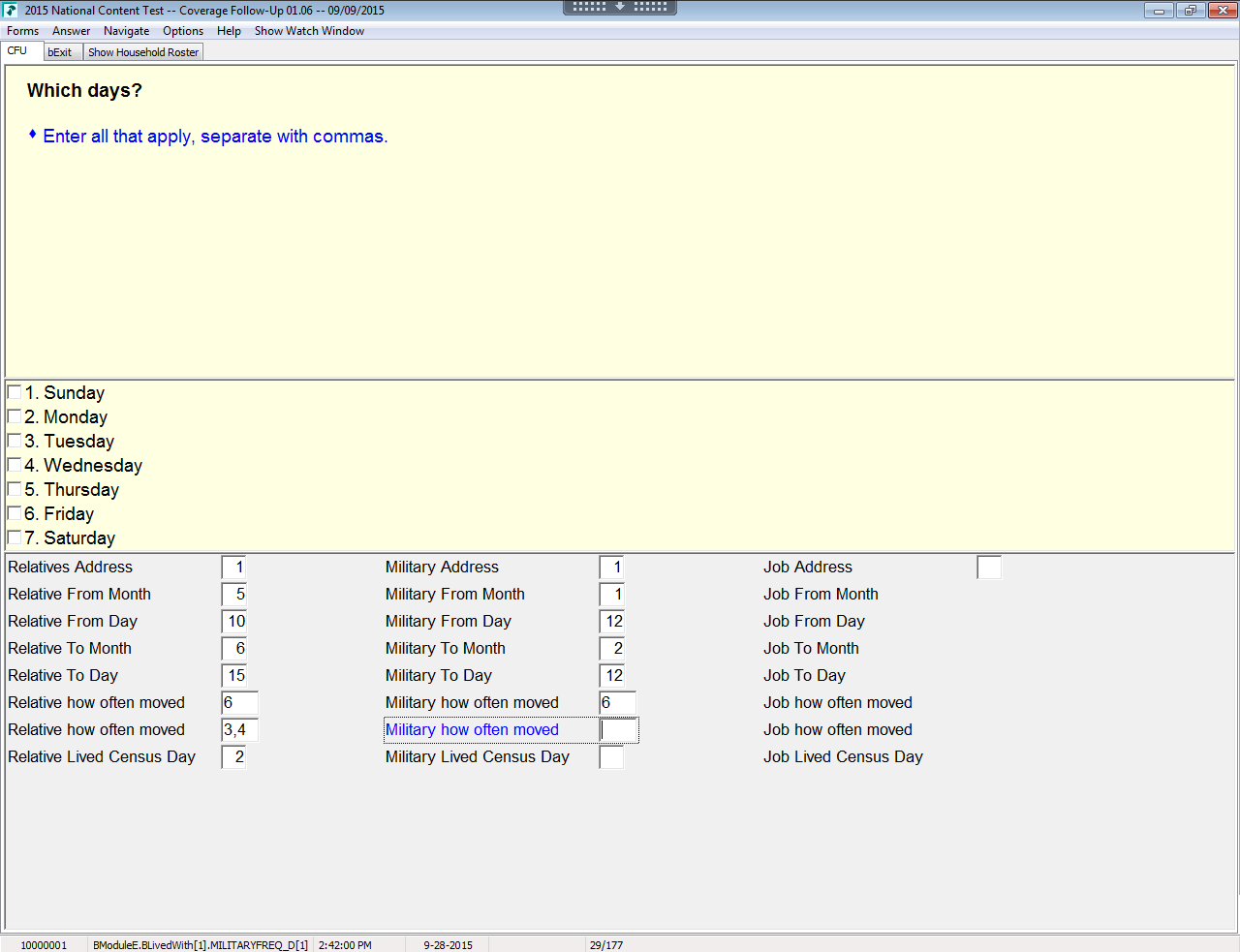Click the Job Address input box
The height and width of the screenshot is (952, 1240).
988,568
